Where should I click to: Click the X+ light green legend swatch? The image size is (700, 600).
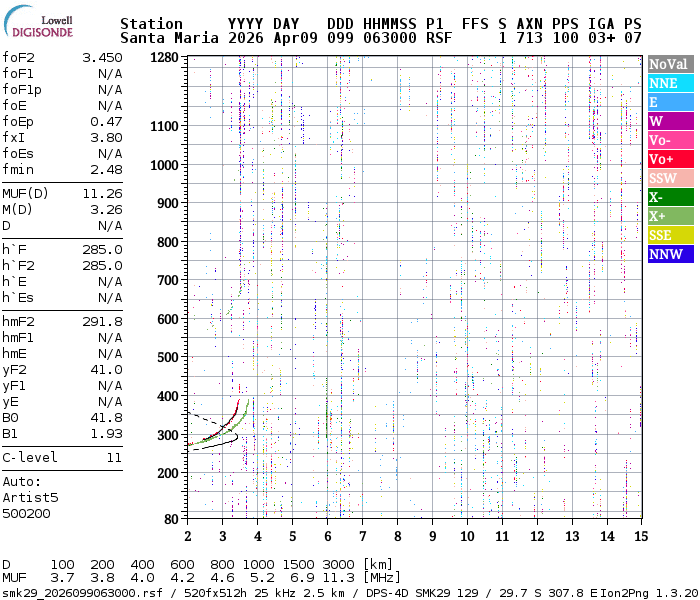[670, 216]
